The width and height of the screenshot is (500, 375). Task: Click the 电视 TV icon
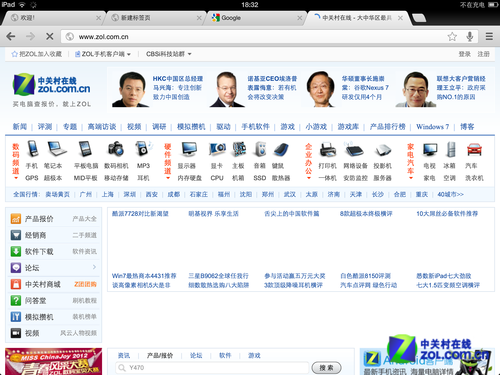[430, 149]
